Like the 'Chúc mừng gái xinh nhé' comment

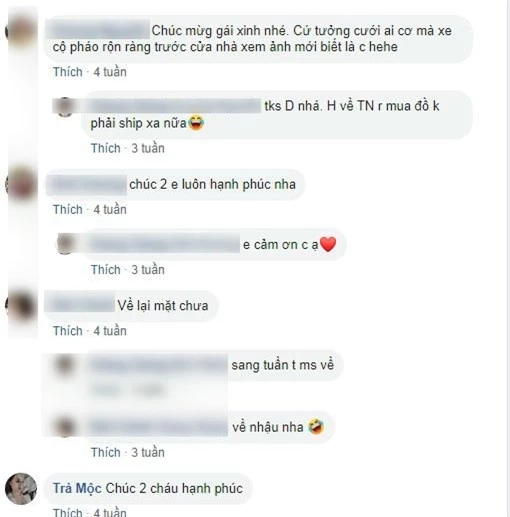tap(68, 72)
